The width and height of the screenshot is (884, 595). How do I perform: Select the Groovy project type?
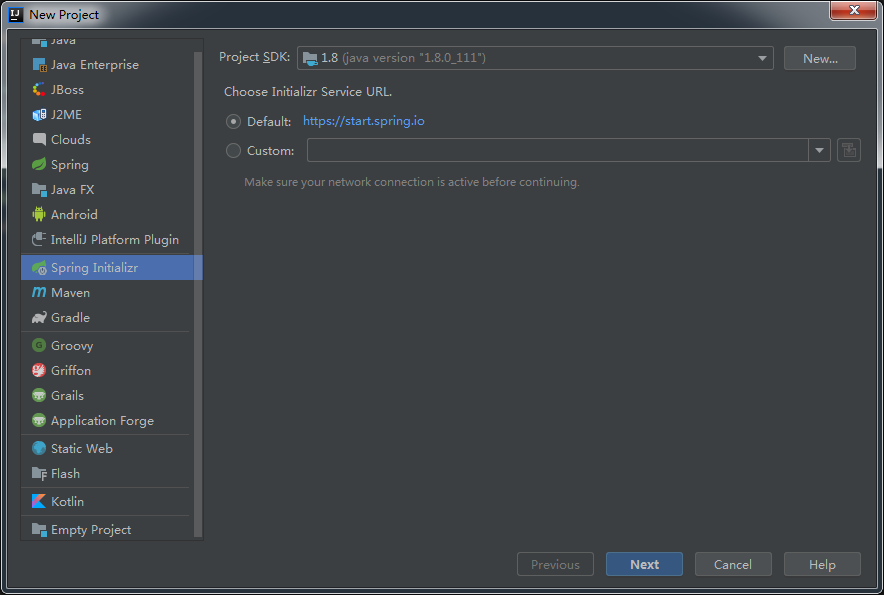pos(72,345)
